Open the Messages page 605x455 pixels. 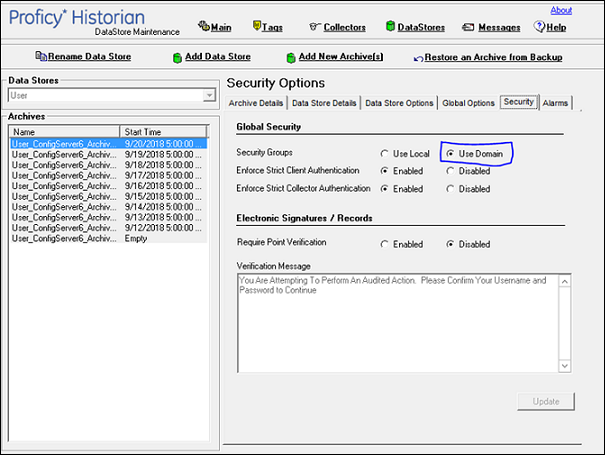499,27
